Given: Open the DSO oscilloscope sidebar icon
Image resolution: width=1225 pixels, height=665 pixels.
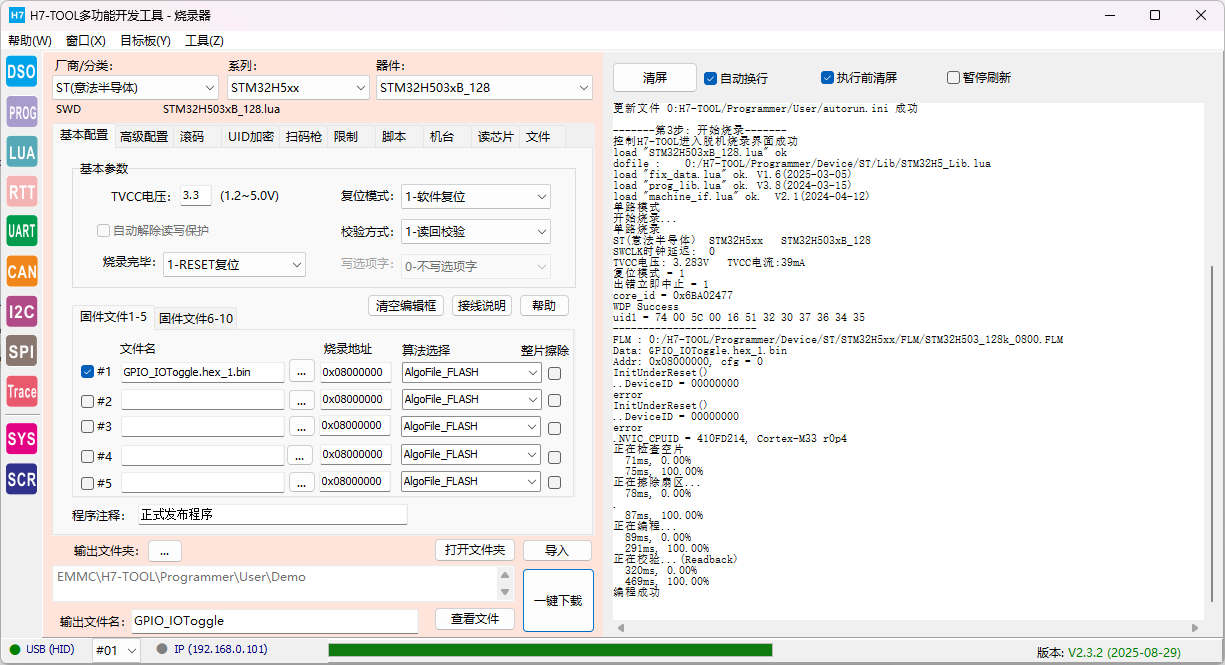Looking at the screenshot, I should point(21,71).
